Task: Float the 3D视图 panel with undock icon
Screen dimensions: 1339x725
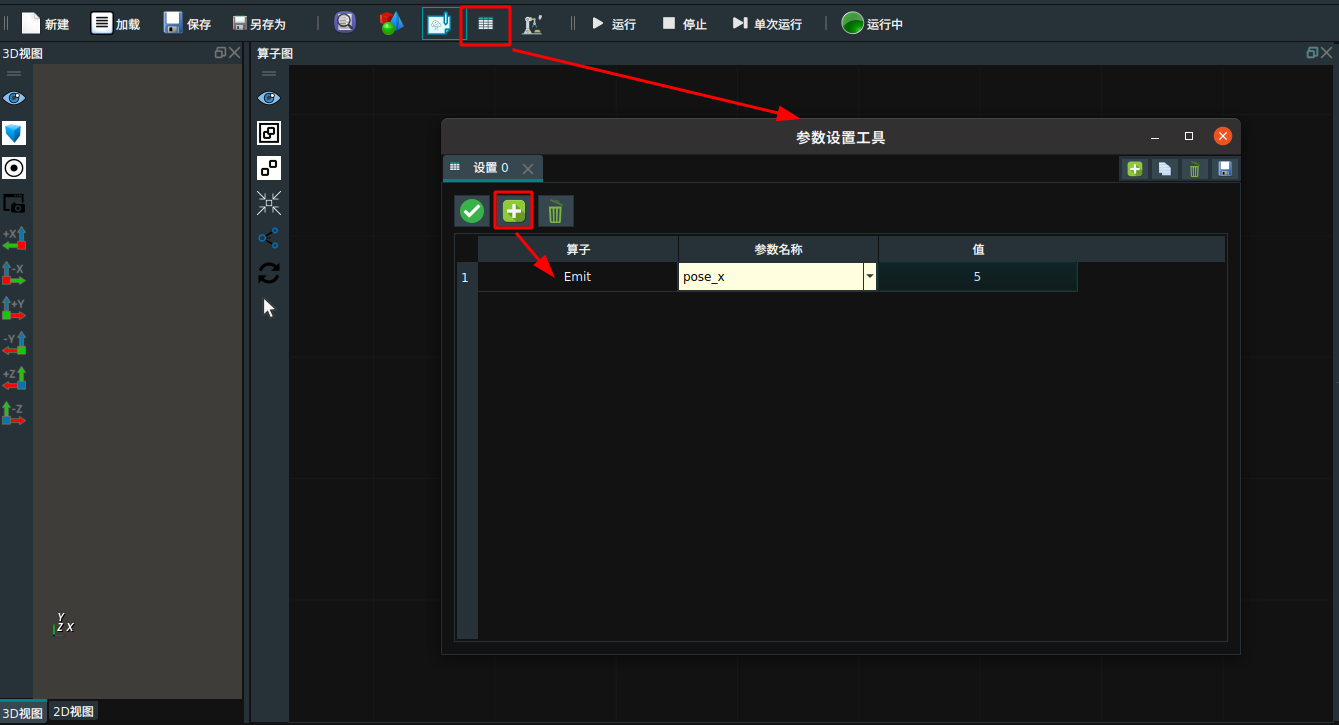Action: click(x=220, y=53)
